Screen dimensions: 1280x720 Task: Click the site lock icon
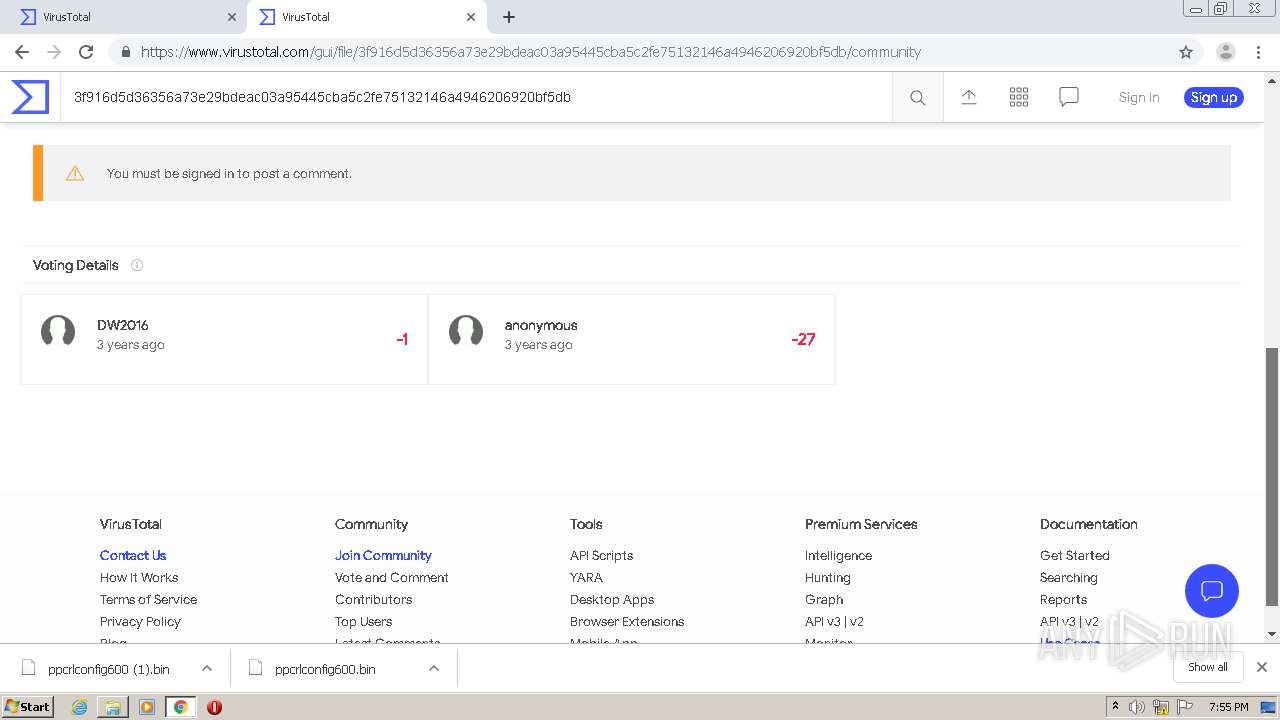point(125,52)
